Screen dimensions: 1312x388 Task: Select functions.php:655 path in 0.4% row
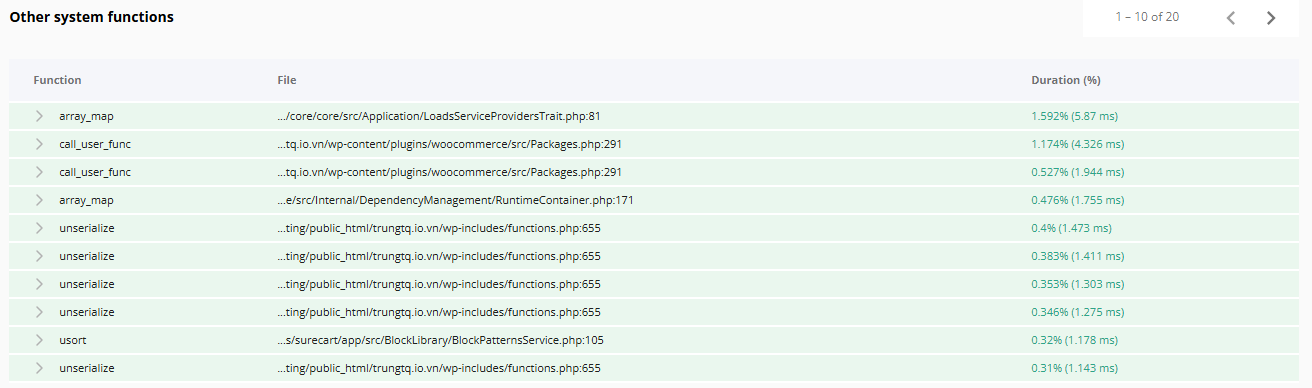(439, 228)
